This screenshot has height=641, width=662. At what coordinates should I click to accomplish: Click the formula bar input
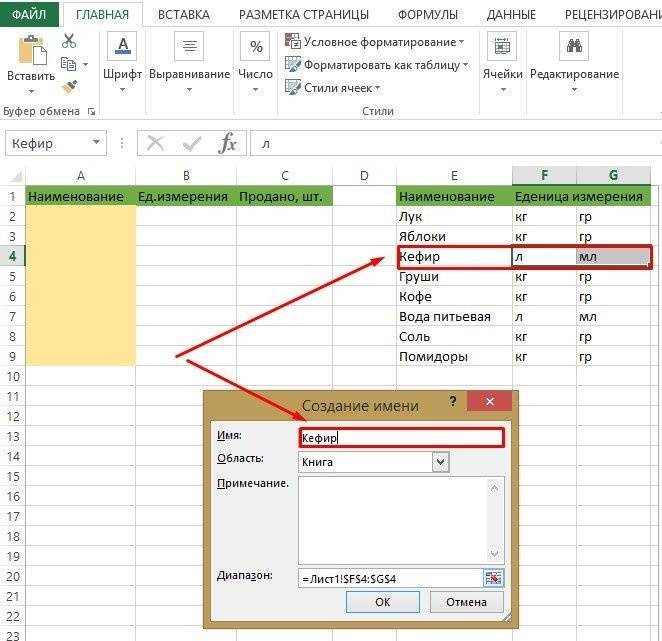point(456,144)
